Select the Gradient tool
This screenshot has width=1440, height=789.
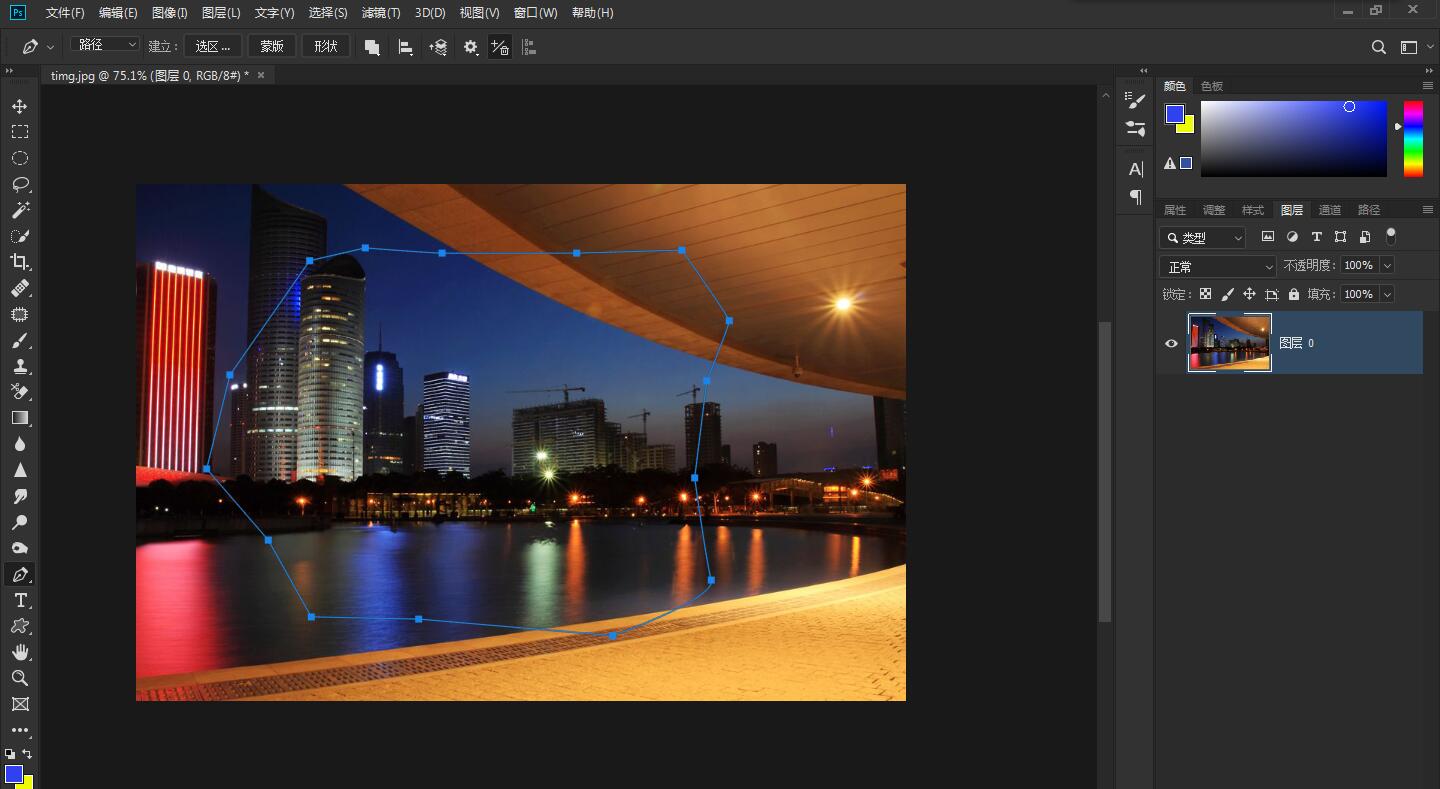19,418
